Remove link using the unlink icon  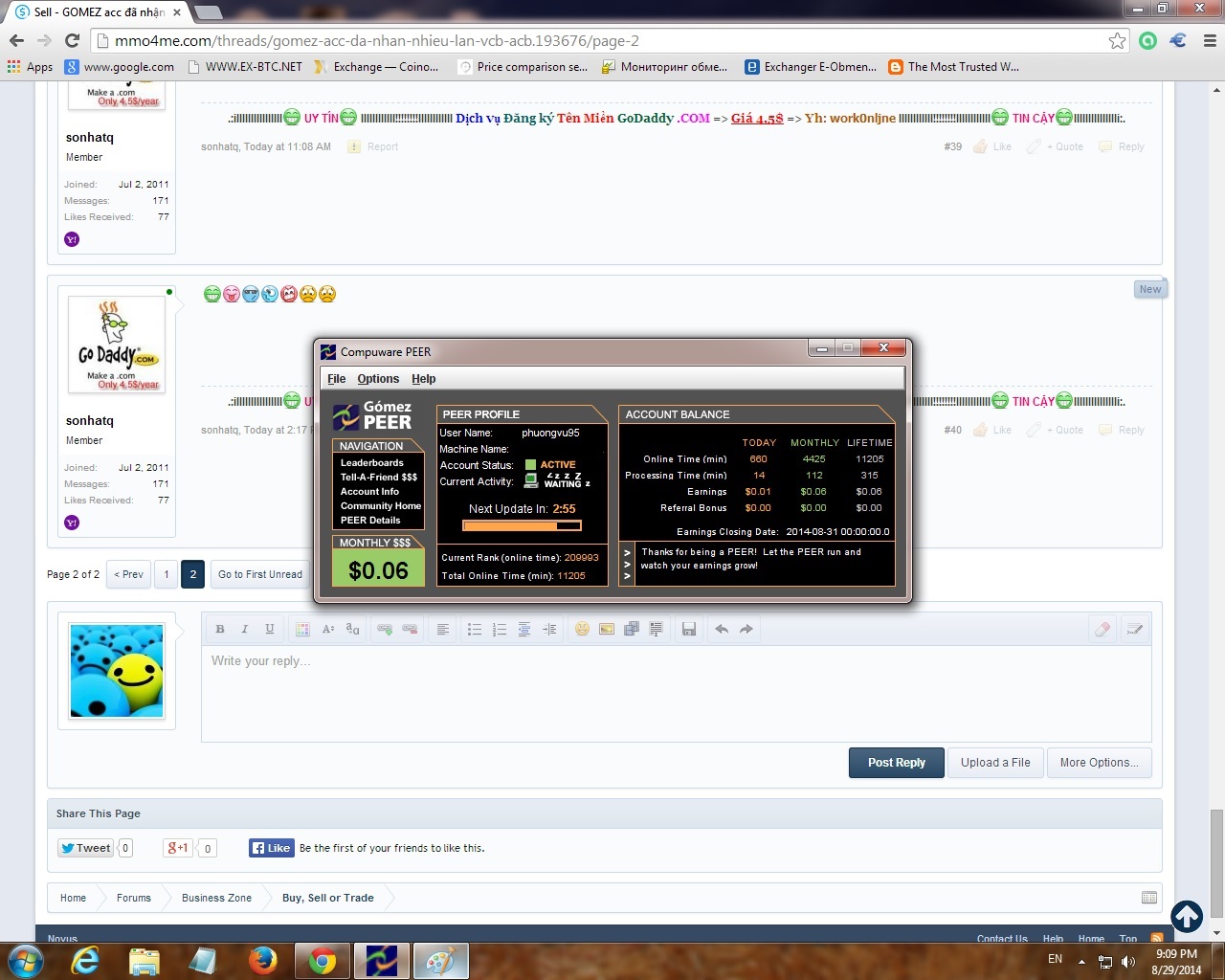pyautogui.click(x=410, y=629)
